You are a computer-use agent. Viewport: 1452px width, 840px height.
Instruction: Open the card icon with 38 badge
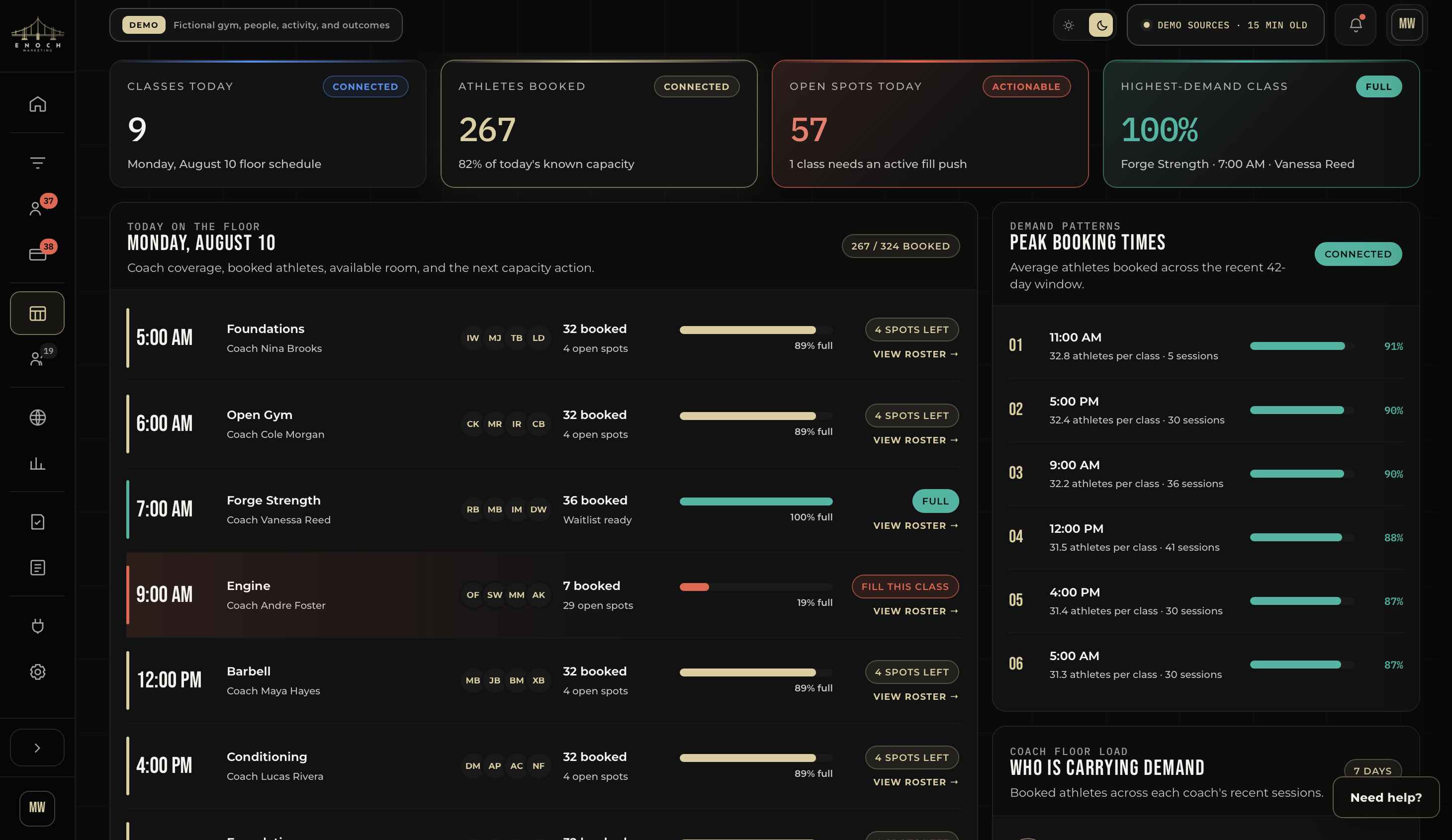[x=37, y=254]
